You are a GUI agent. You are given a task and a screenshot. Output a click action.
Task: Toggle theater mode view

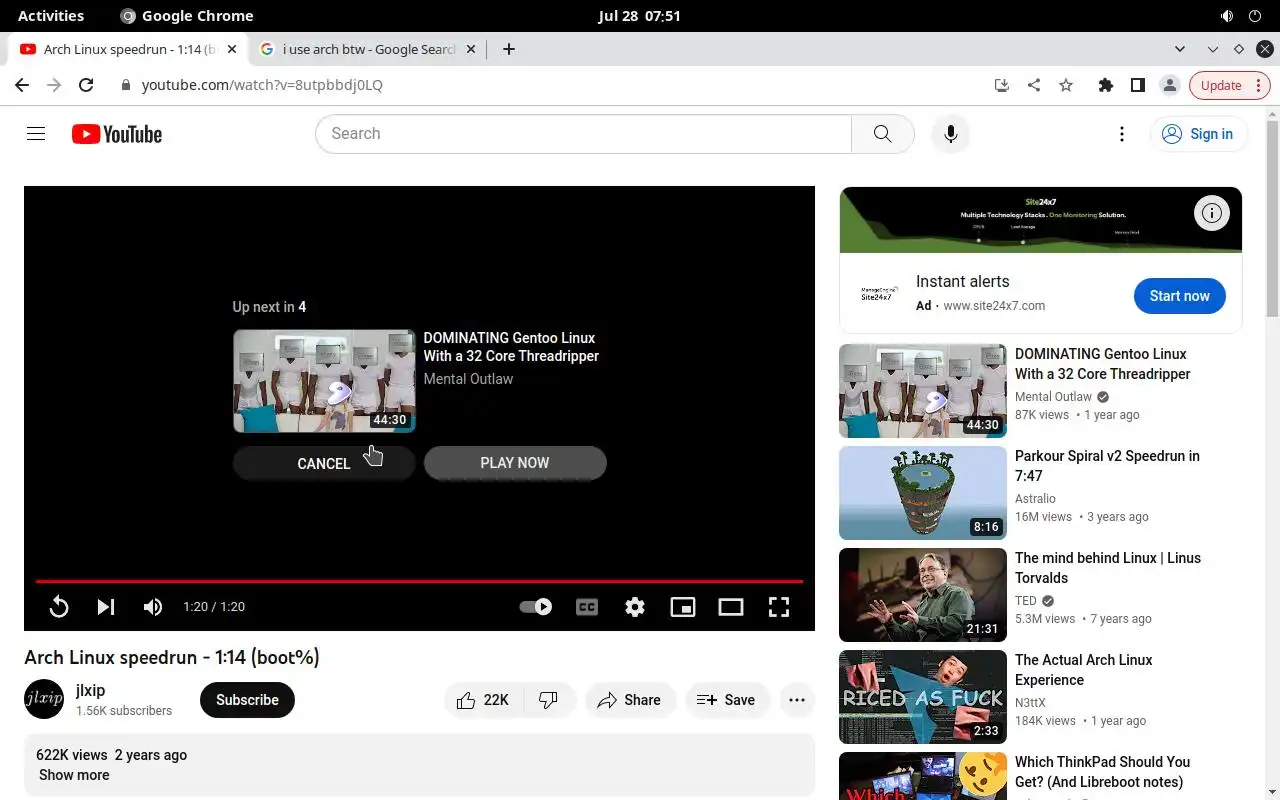[731, 606]
